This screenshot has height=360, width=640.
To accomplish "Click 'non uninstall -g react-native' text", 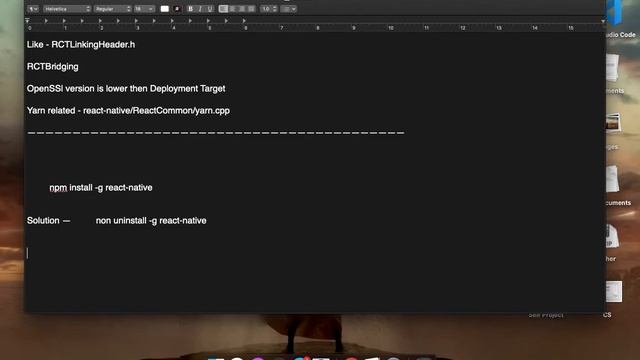I will coord(151,220).
